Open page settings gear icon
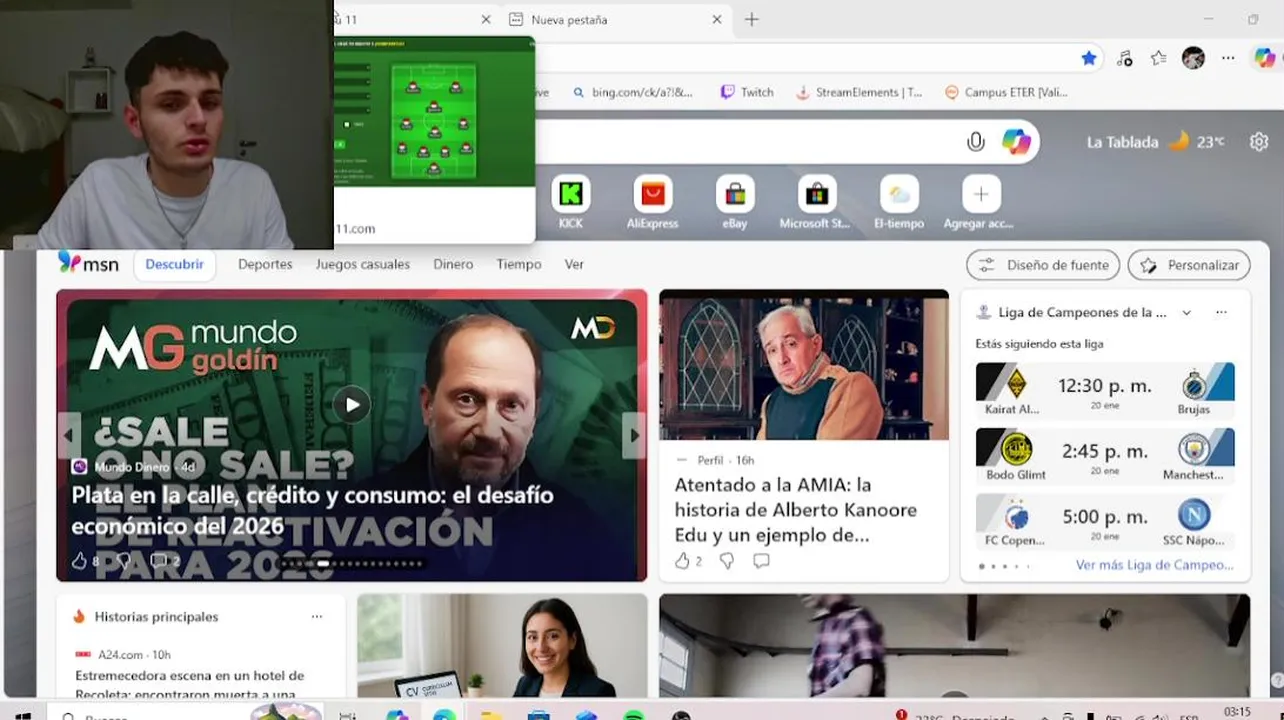The width and height of the screenshot is (1284, 720). click(1259, 142)
